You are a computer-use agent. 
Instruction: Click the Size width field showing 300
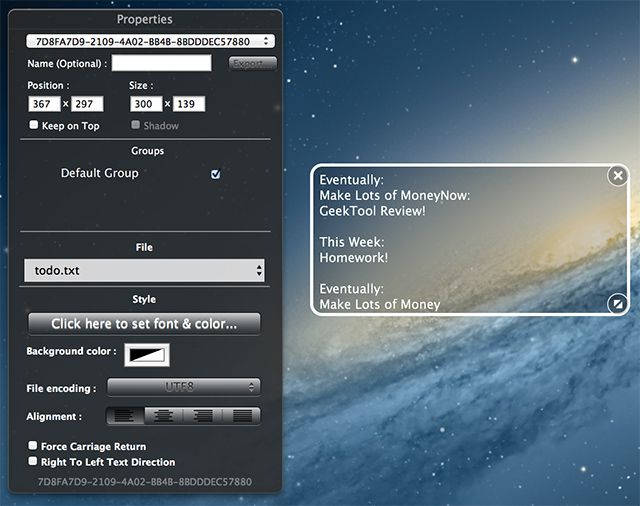click(x=146, y=104)
